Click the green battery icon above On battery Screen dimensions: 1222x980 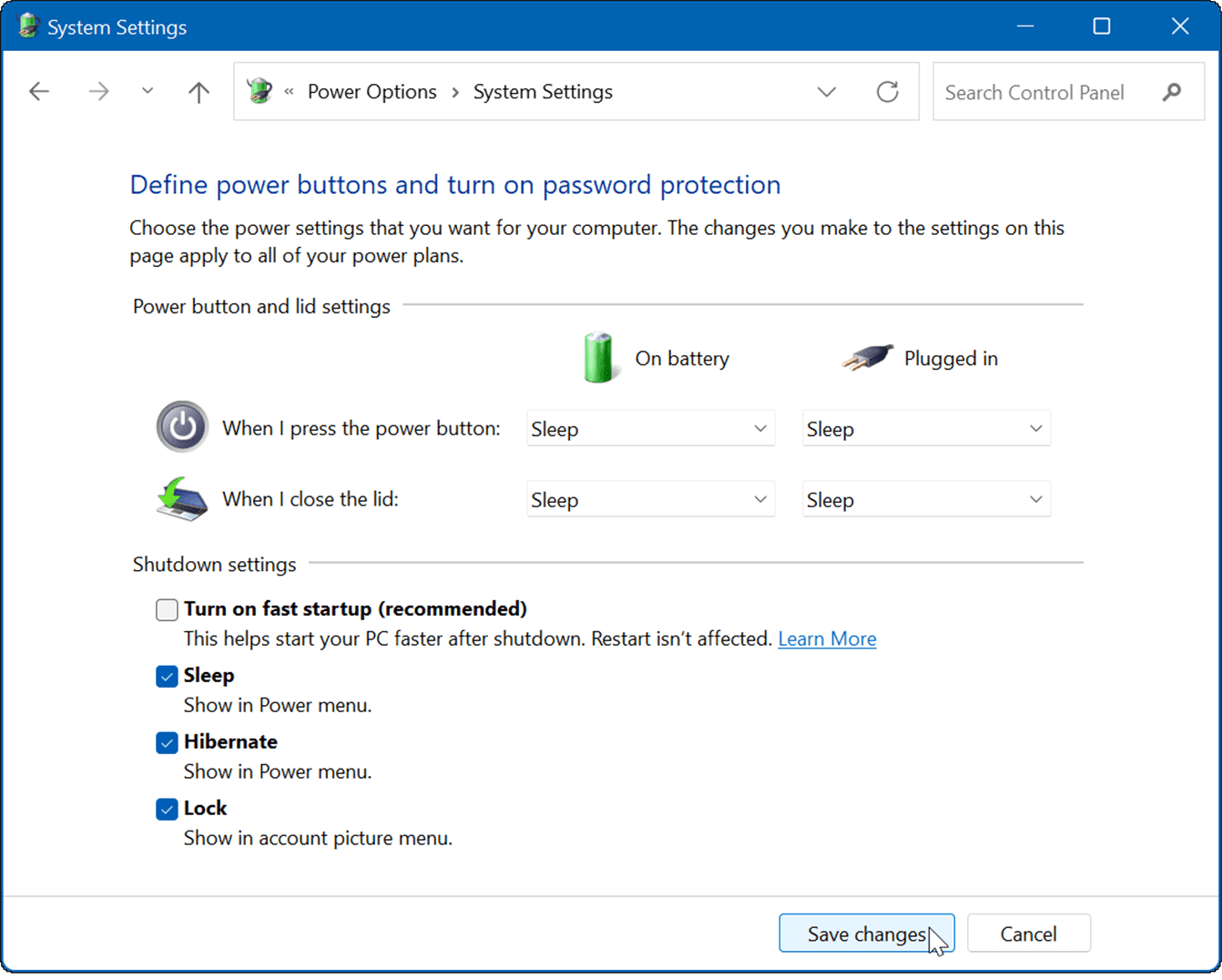click(x=598, y=358)
